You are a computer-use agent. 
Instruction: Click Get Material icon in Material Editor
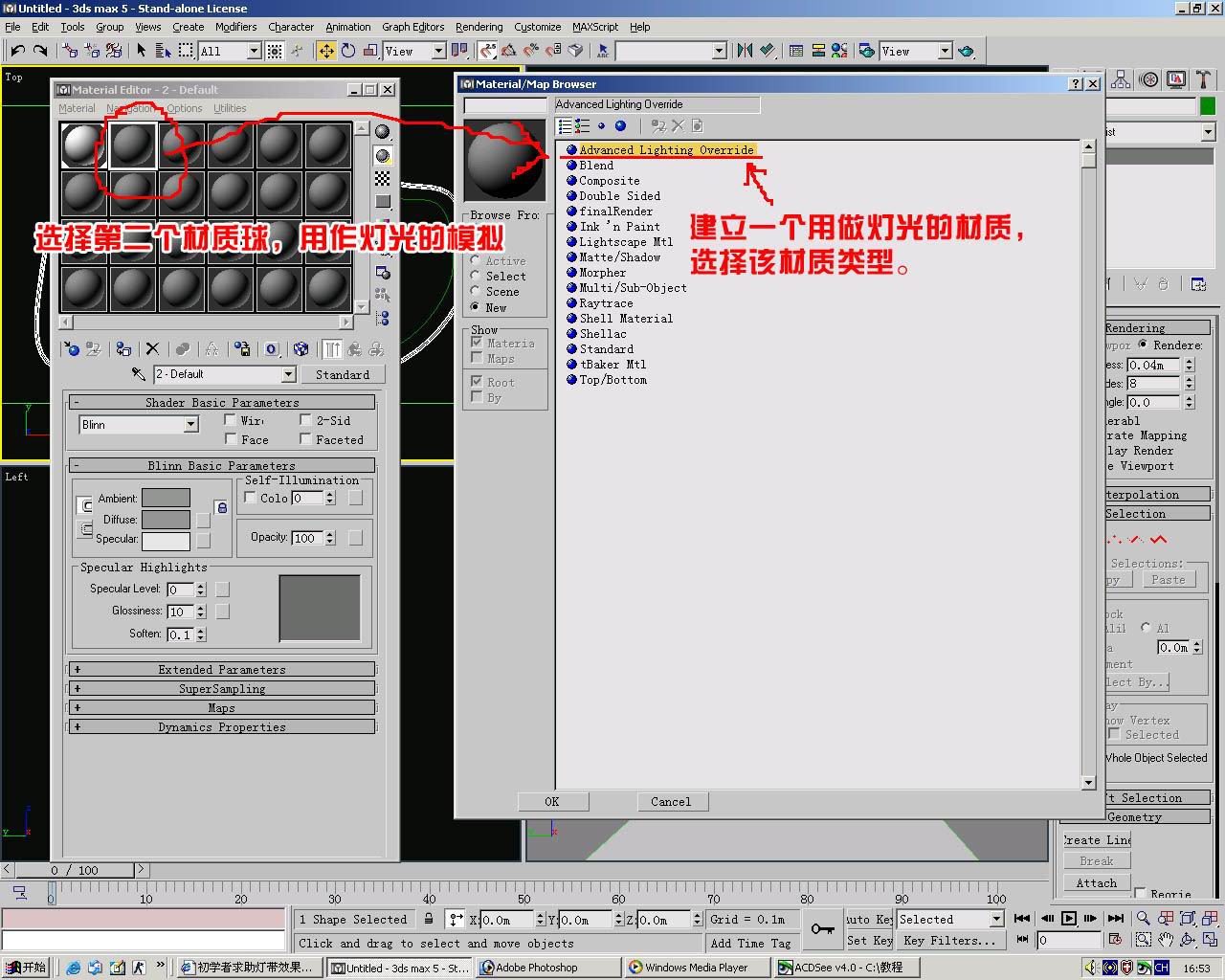[71, 349]
